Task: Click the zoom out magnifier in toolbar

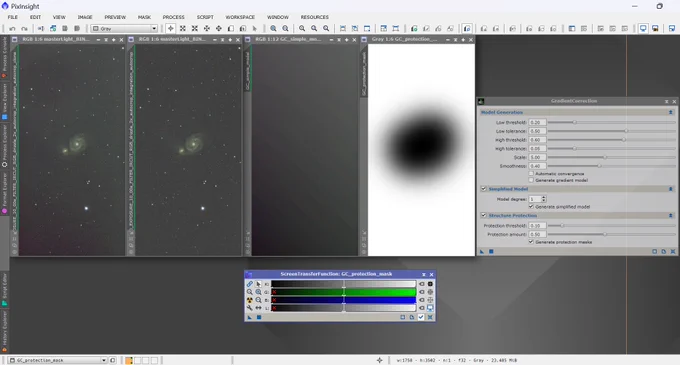Action: pos(285,29)
